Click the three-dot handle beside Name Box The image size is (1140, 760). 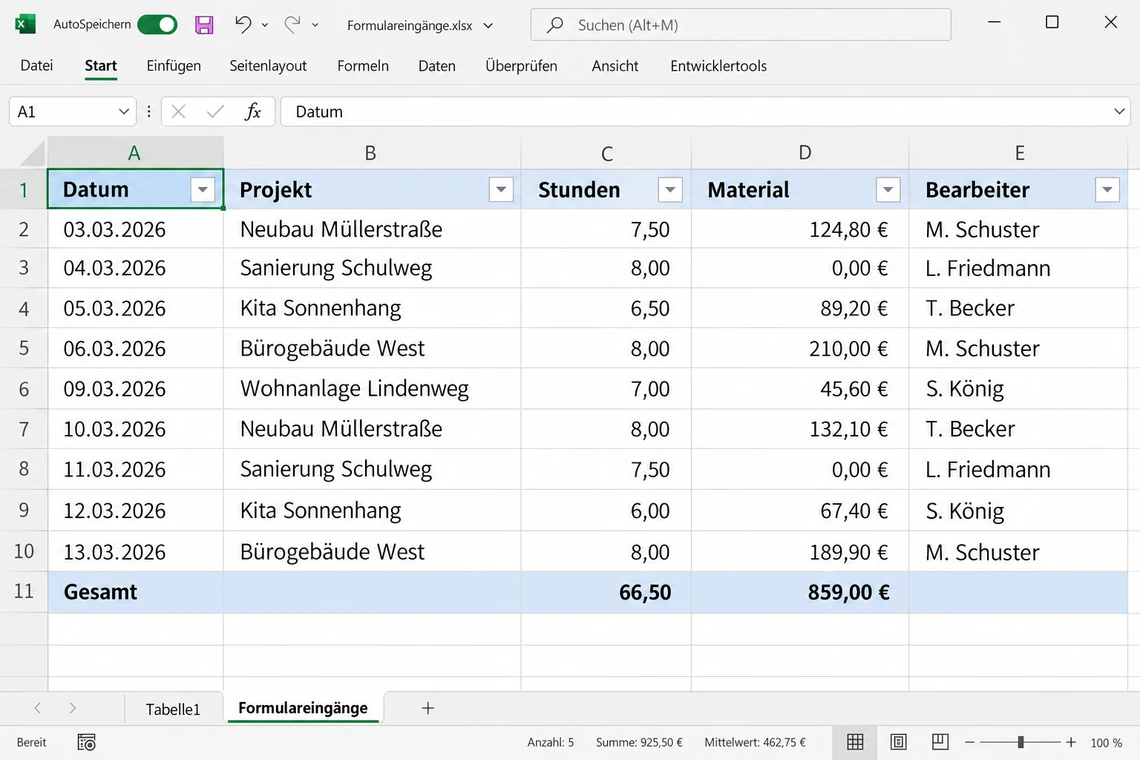pyautogui.click(x=148, y=111)
